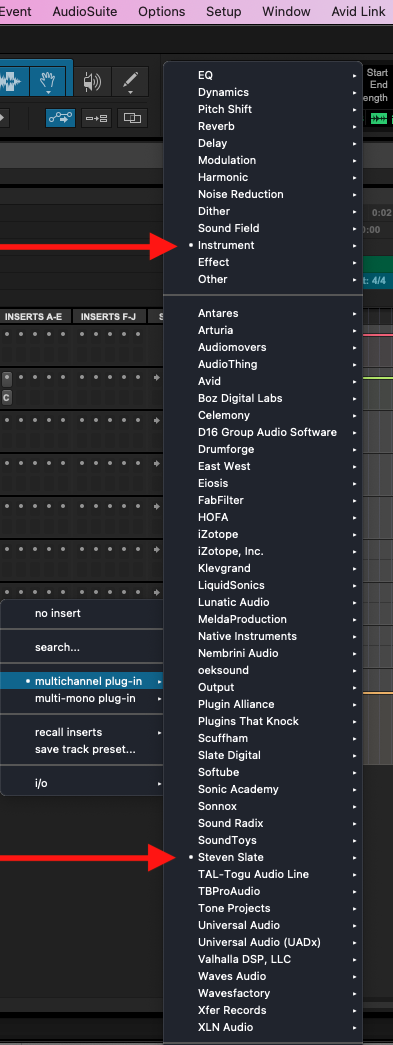Screen dimensions: 393x1045
Task: Open the D16 Group Audio Software submenu
Action: tap(263, 432)
